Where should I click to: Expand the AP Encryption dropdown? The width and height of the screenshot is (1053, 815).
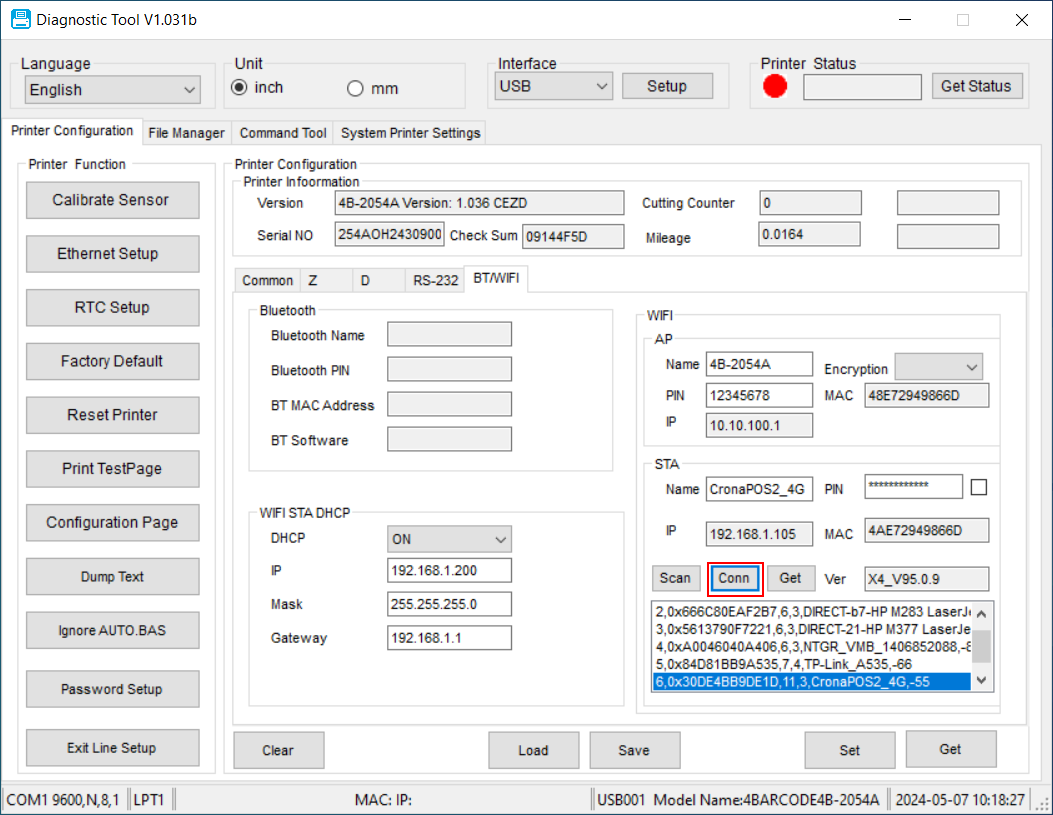tap(938, 367)
